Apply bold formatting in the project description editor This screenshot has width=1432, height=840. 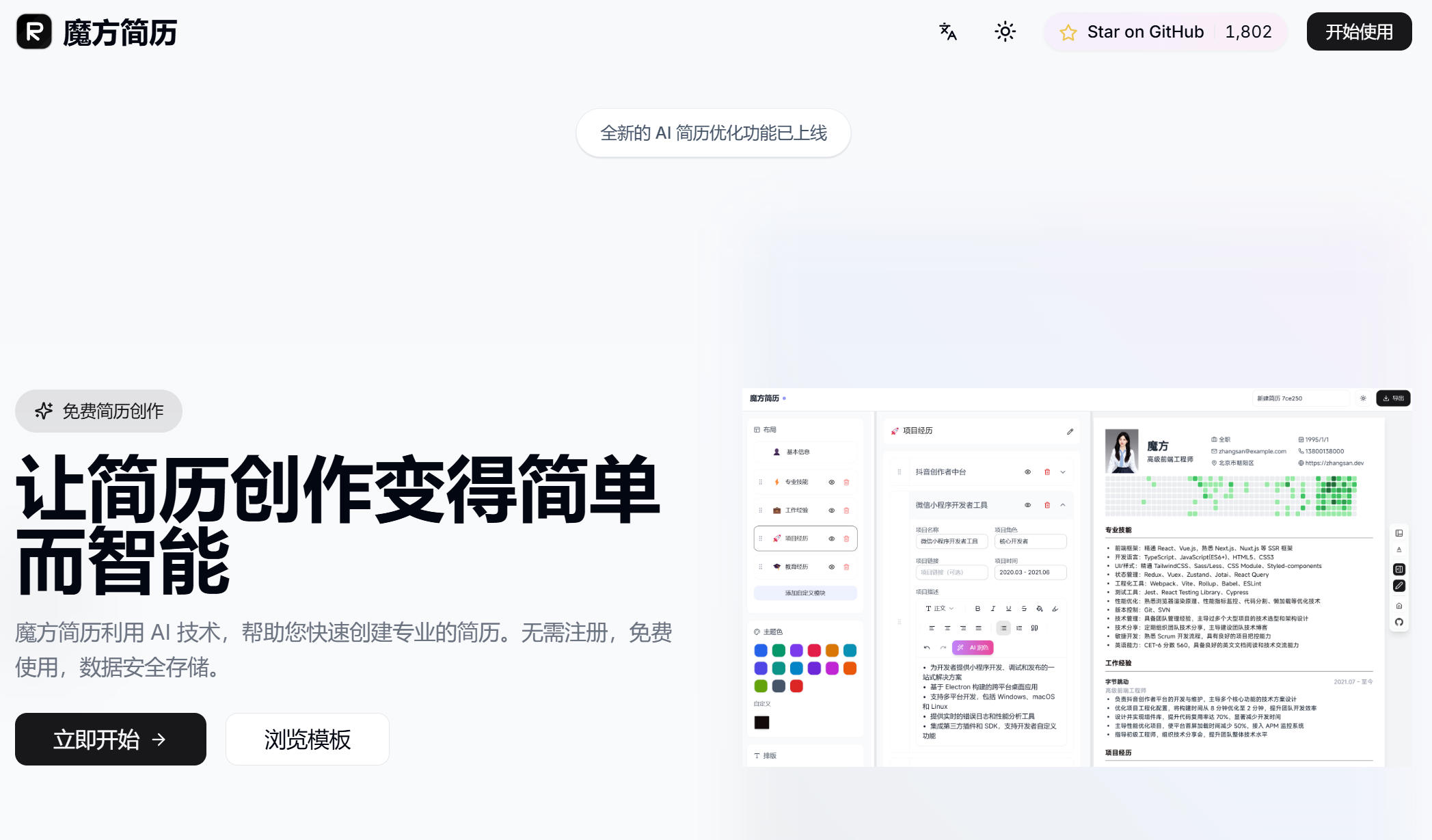click(x=977, y=608)
